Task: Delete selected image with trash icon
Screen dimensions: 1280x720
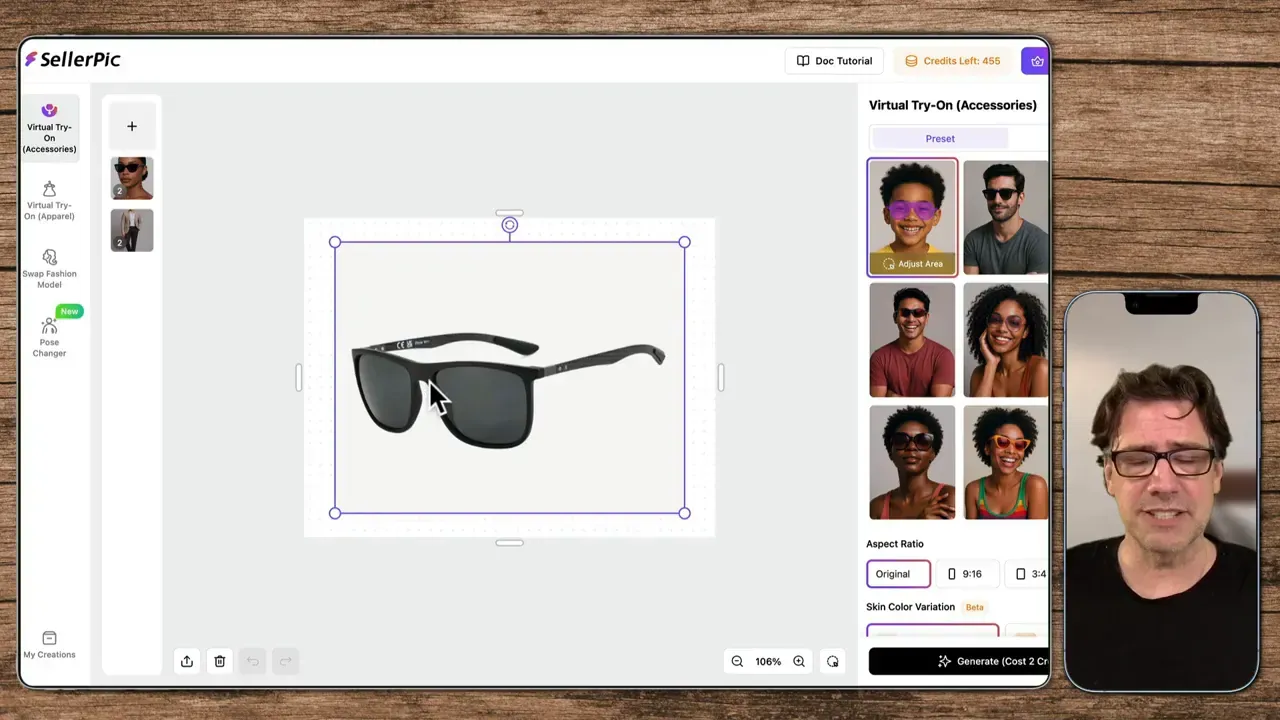Action: (x=220, y=661)
